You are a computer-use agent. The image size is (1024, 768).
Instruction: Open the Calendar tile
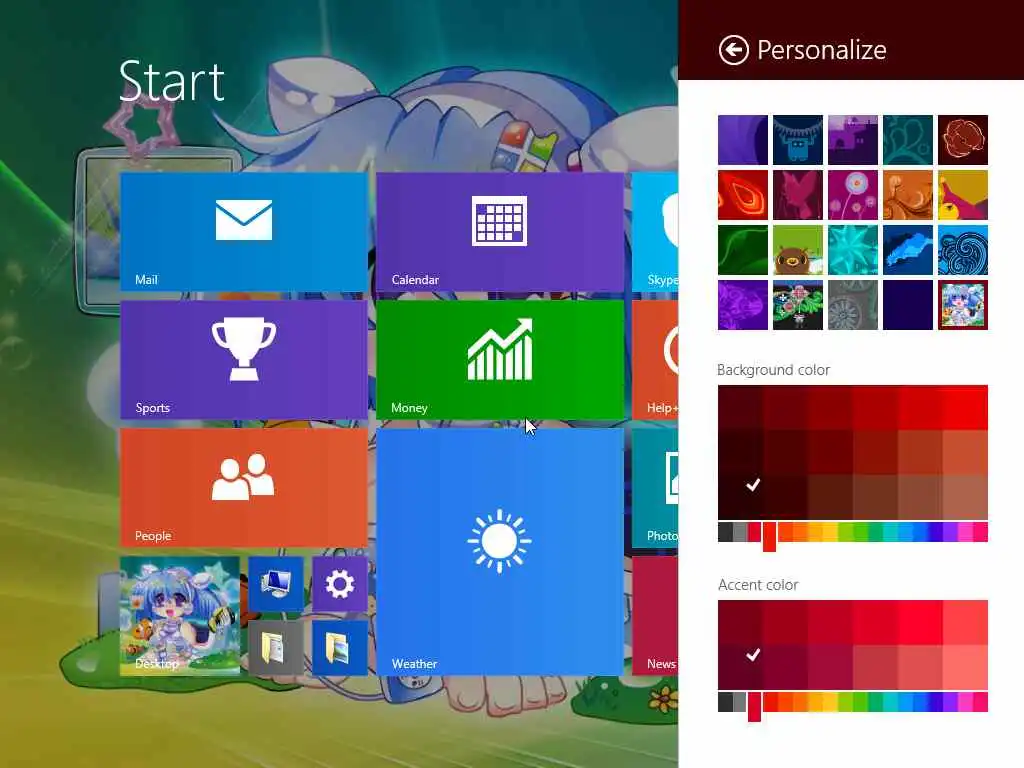point(500,232)
